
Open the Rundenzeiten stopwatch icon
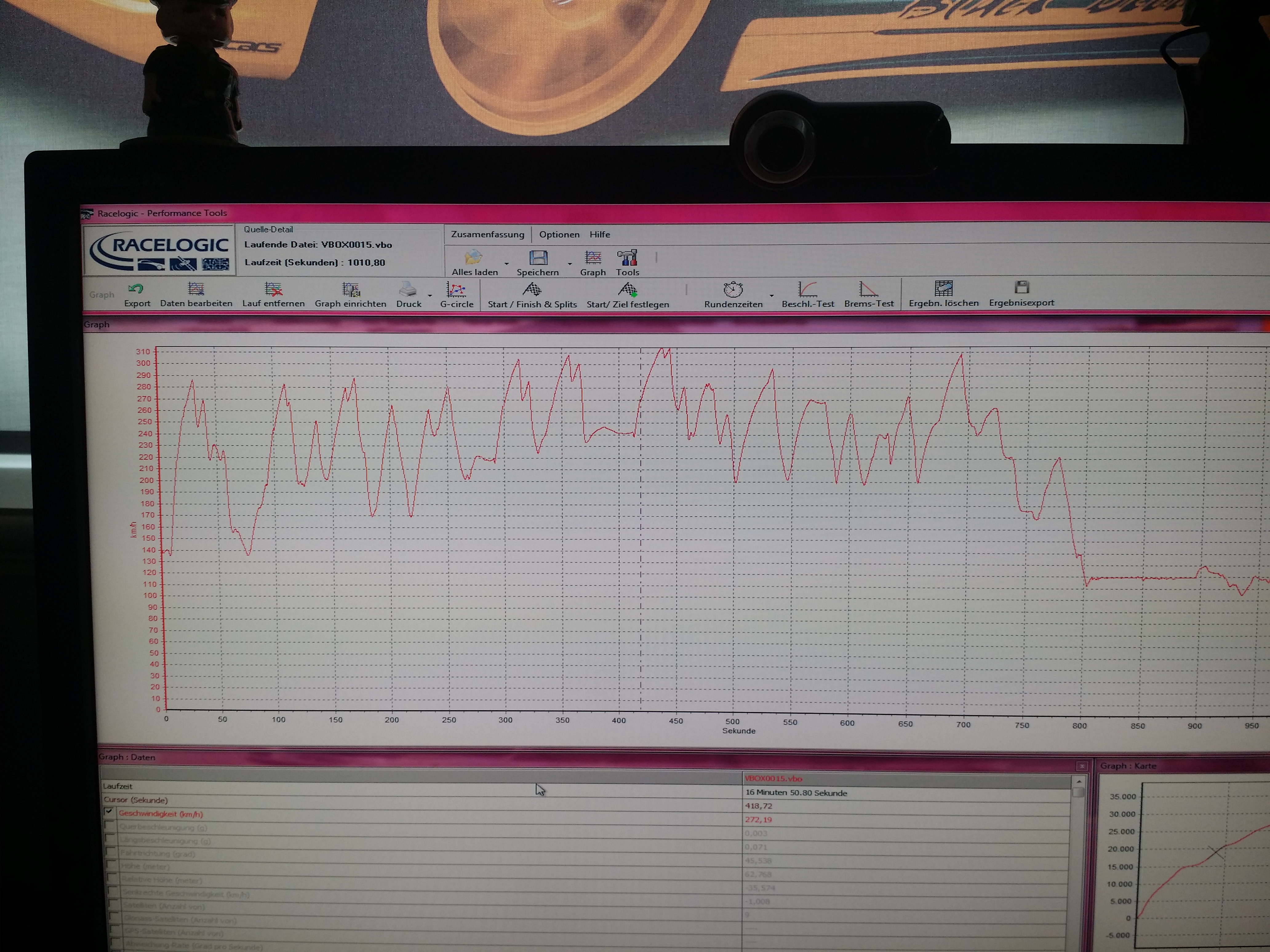[733, 289]
